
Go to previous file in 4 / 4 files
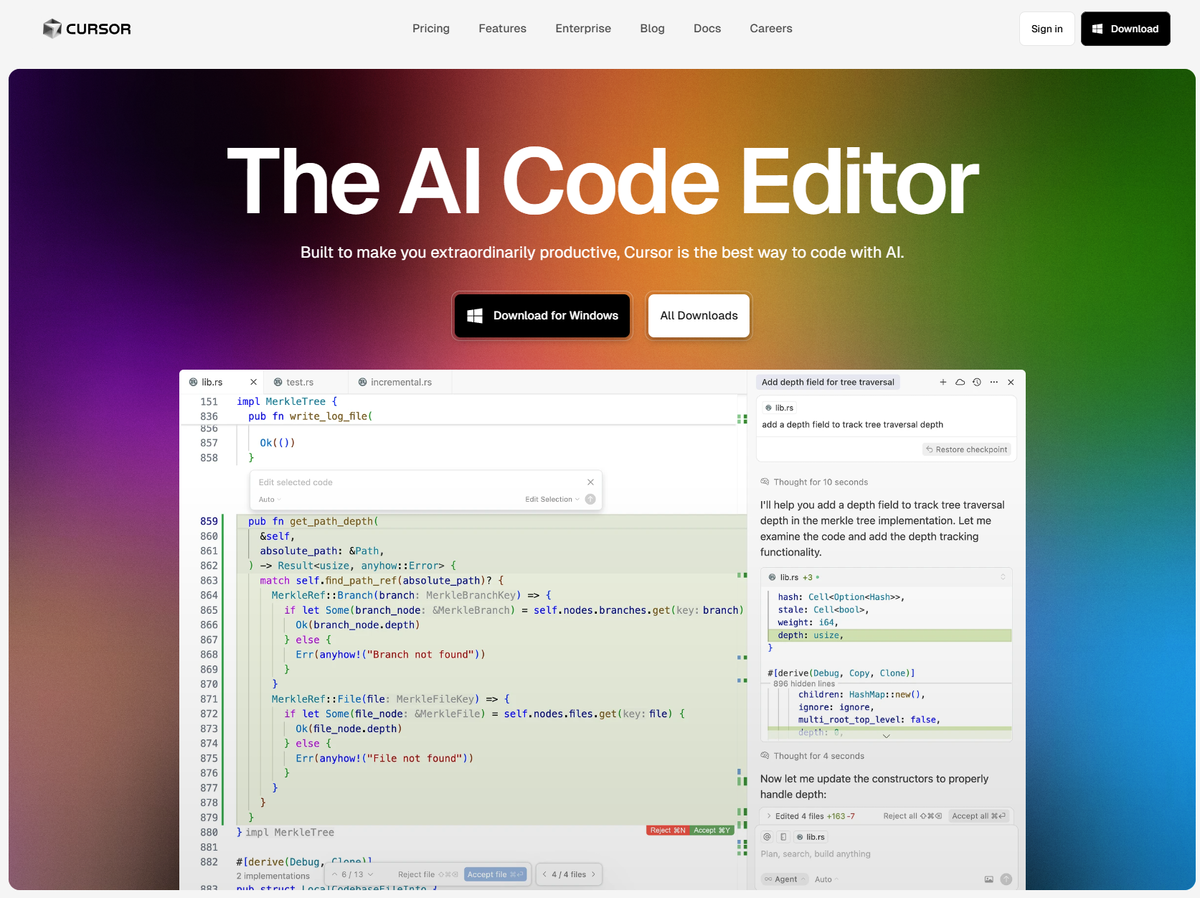click(545, 874)
